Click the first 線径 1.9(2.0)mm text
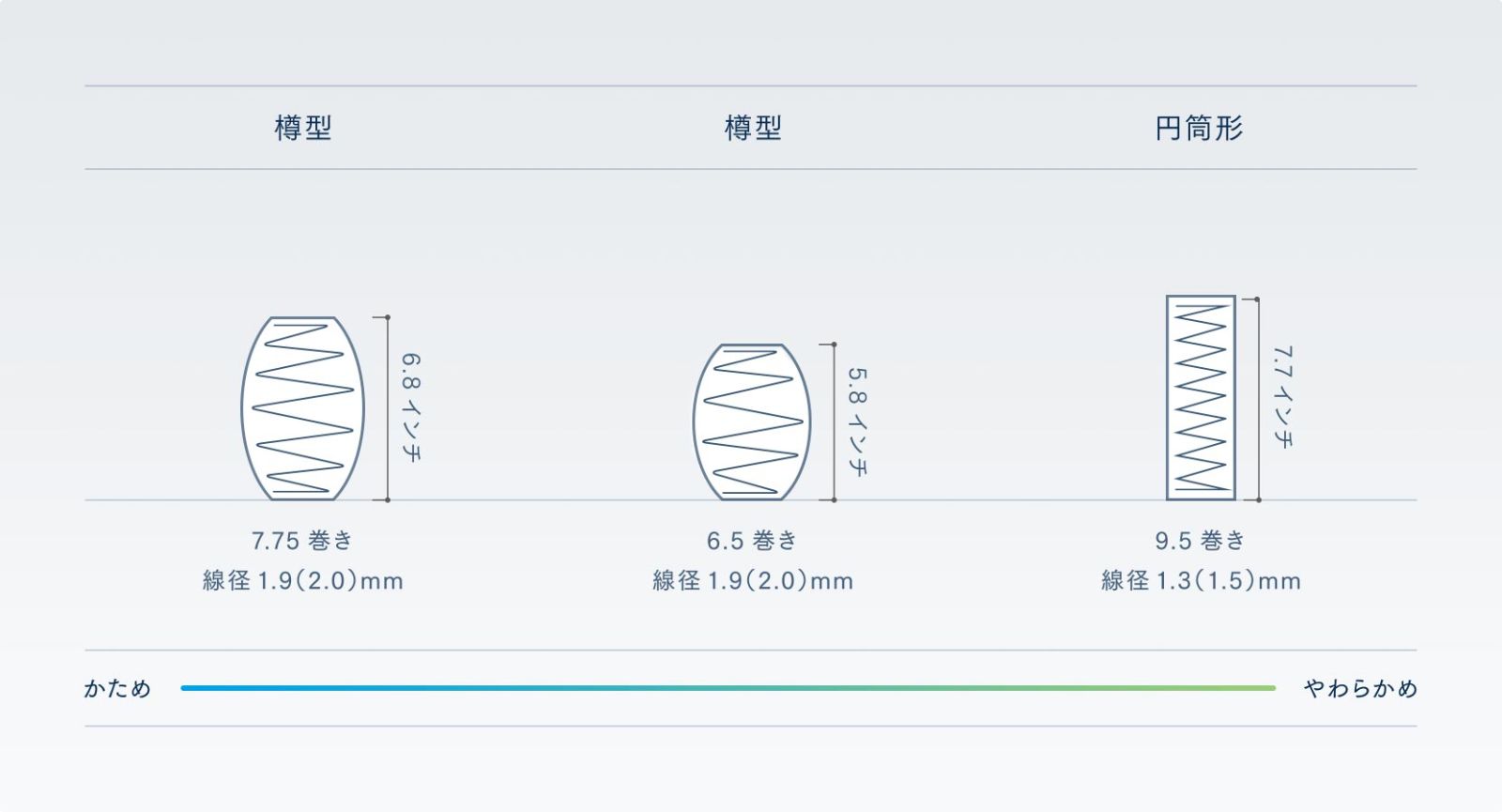 pos(302,580)
